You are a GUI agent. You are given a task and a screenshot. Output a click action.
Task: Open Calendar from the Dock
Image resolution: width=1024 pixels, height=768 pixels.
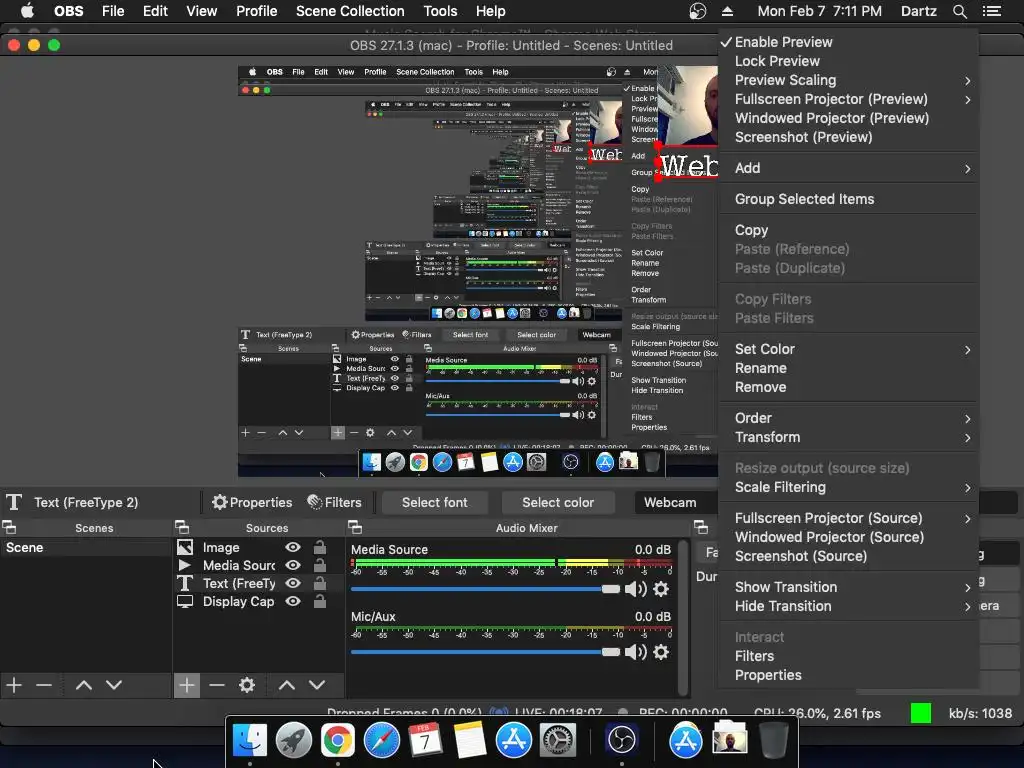click(425, 740)
